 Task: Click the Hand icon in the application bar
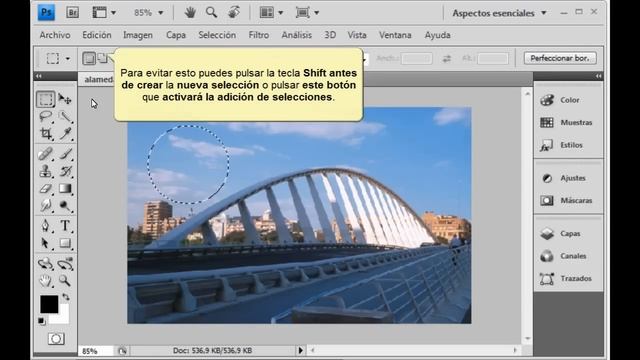(190, 13)
